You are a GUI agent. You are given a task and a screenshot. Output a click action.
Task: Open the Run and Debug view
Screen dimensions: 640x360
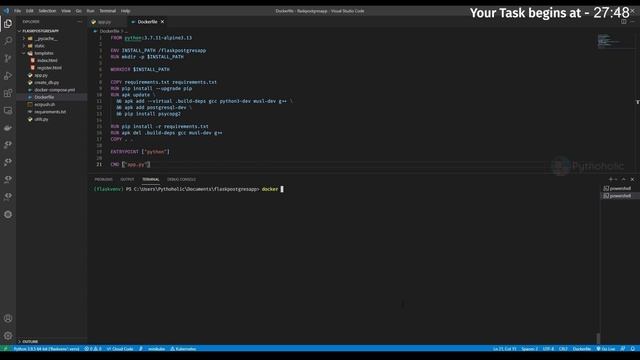(8, 76)
